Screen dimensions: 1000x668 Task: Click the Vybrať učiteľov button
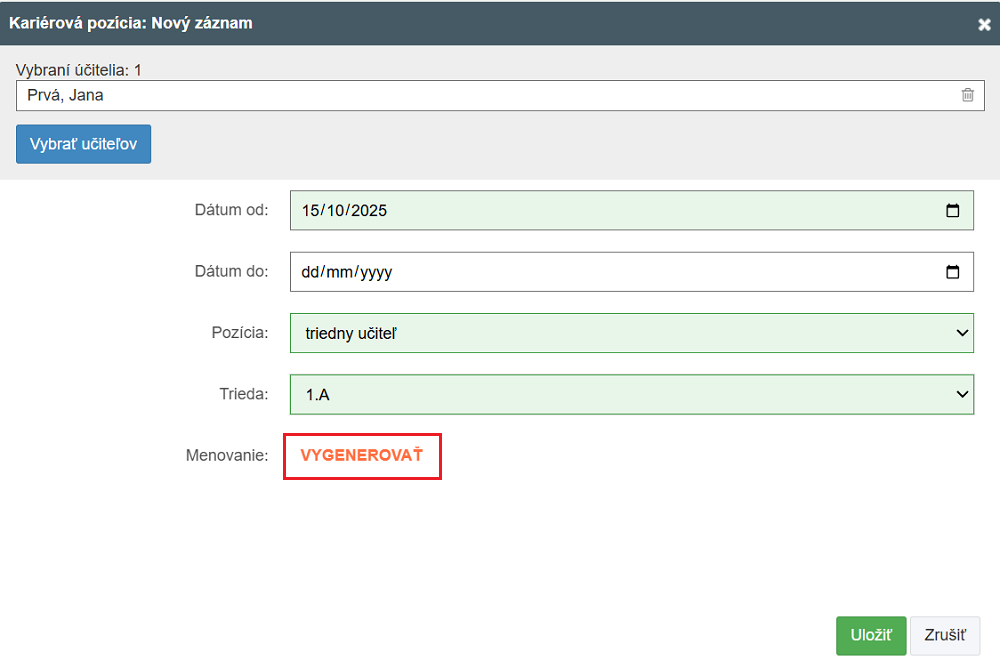(x=83, y=144)
